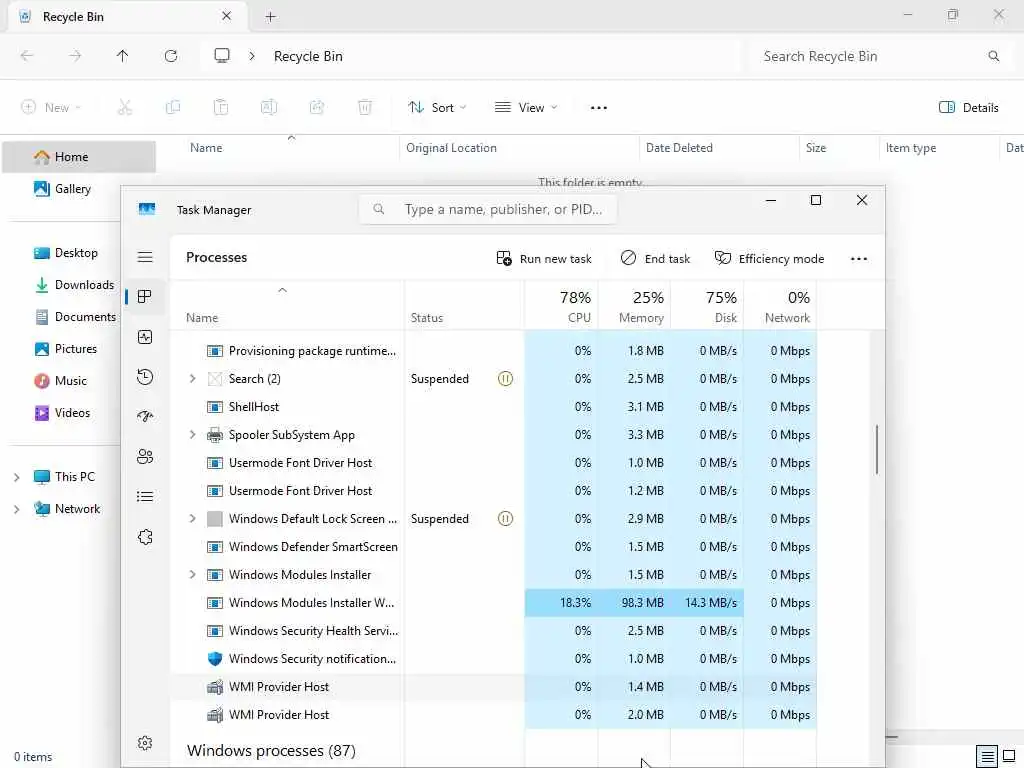Click the Recycle Bin tab

click(x=127, y=17)
